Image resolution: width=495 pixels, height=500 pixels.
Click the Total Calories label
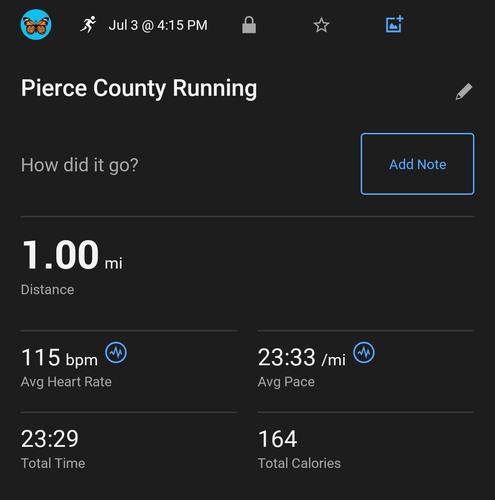coord(299,463)
